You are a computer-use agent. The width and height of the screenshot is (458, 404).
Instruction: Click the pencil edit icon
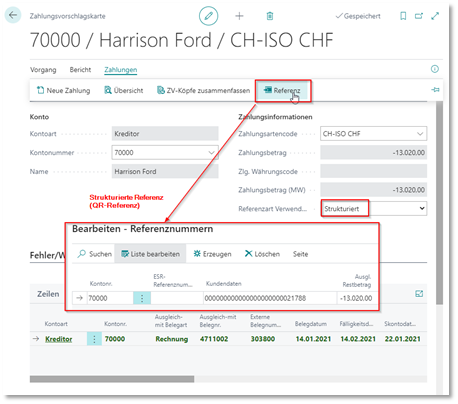click(208, 16)
